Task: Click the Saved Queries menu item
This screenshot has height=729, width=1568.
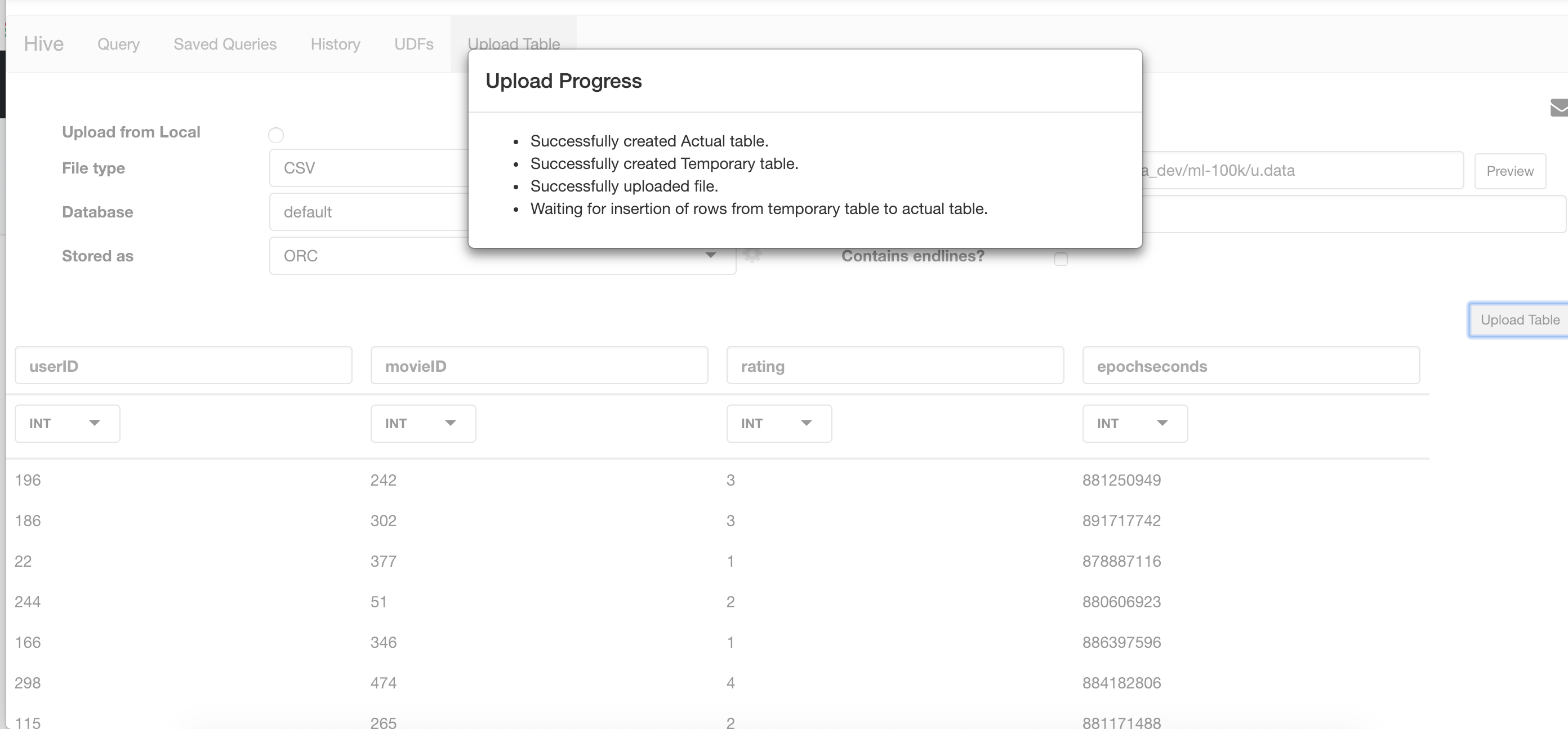Action: [x=225, y=44]
